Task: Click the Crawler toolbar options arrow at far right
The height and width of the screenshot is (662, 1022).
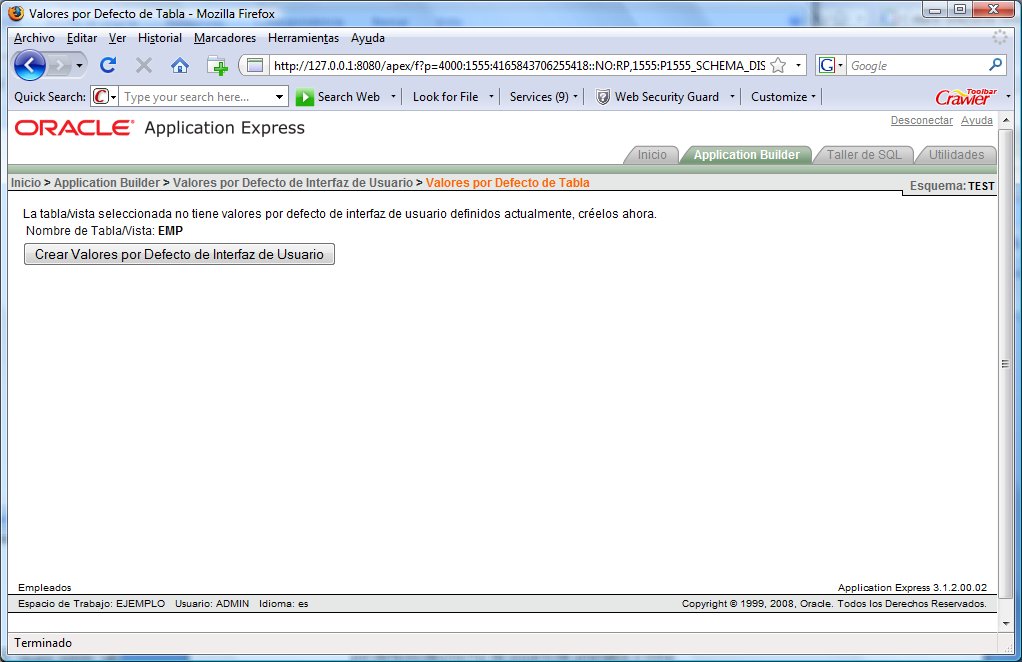Action: coord(1008,96)
